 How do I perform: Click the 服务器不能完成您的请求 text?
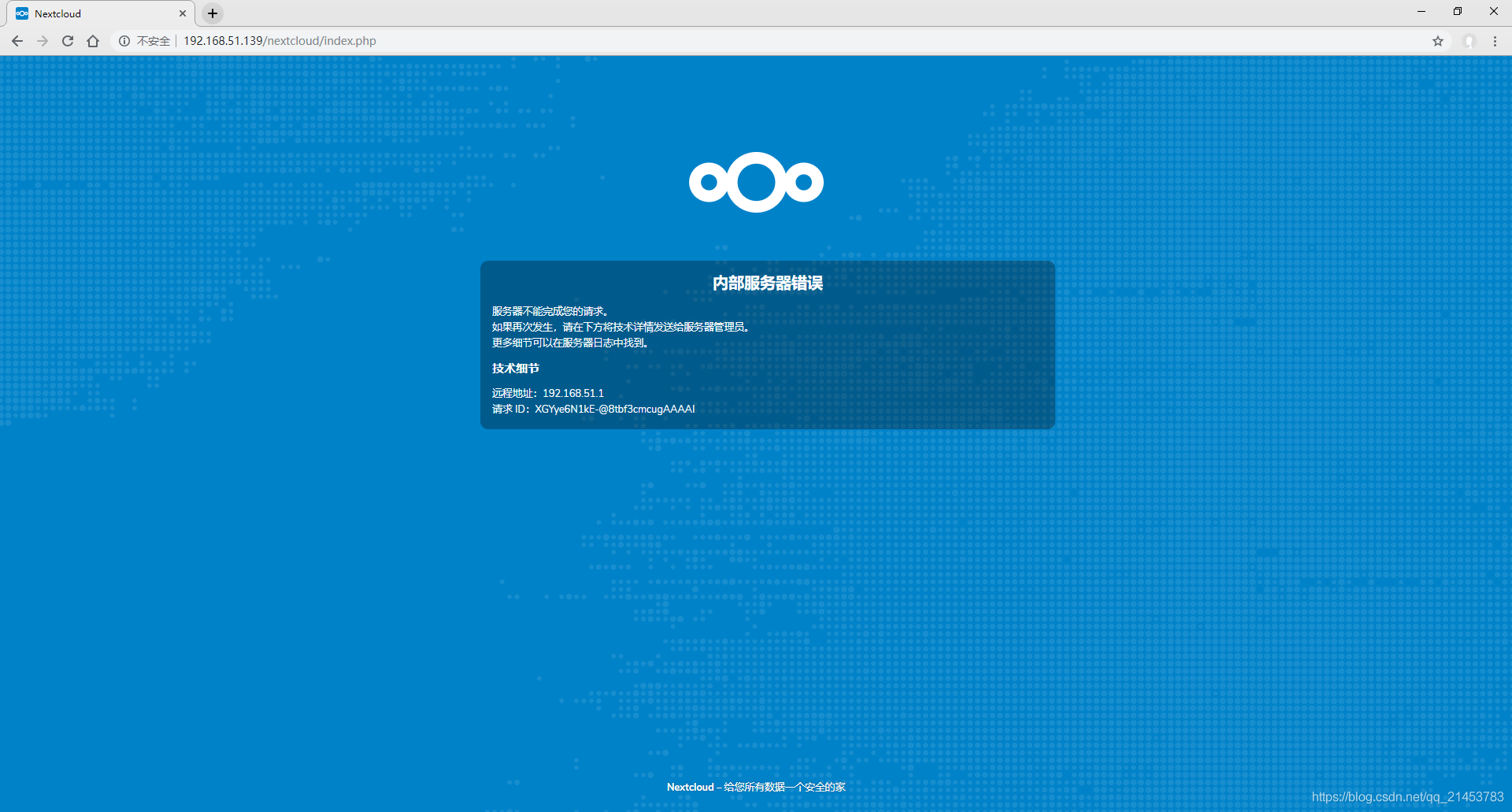click(x=550, y=311)
